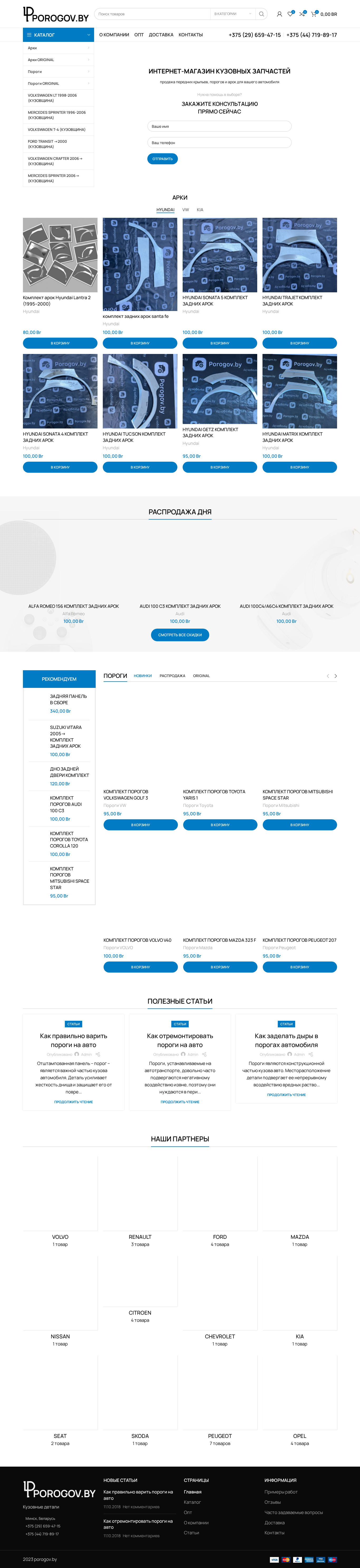The image size is (360, 1568).
Task: Open Hyundai Tucson arches product image
Action: pyautogui.click(x=140, y=391)
